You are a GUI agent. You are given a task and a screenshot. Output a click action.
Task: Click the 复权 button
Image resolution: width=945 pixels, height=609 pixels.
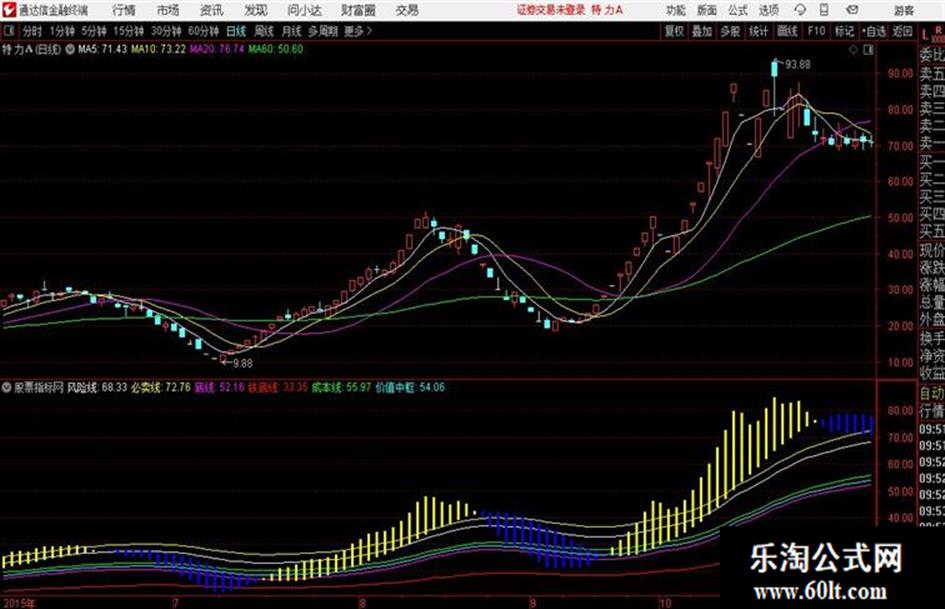[674, 31]
